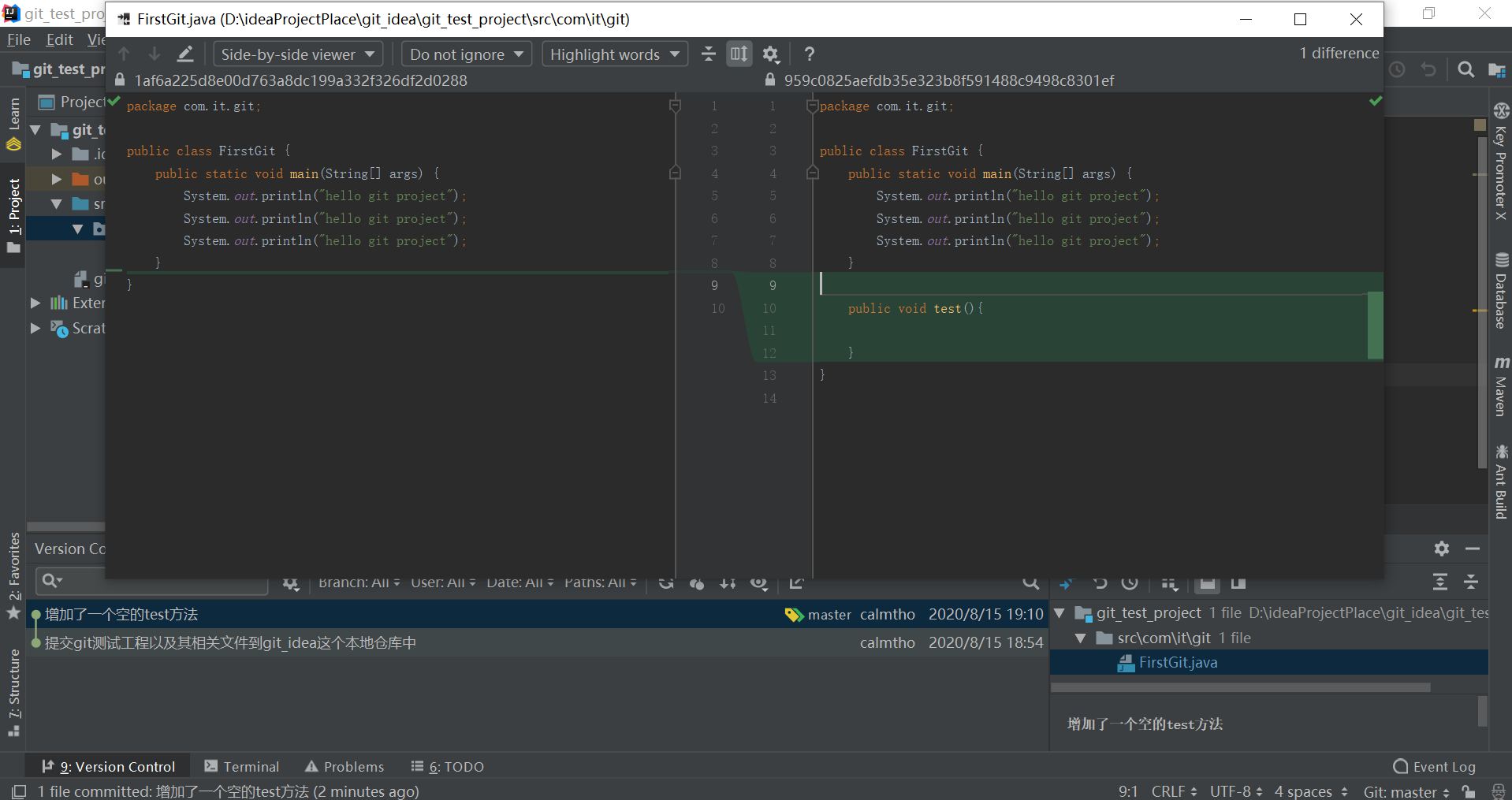
Task: Toggle lock on left revision 1af6a225
Action: pyautogui.click(x=120, y=80)
